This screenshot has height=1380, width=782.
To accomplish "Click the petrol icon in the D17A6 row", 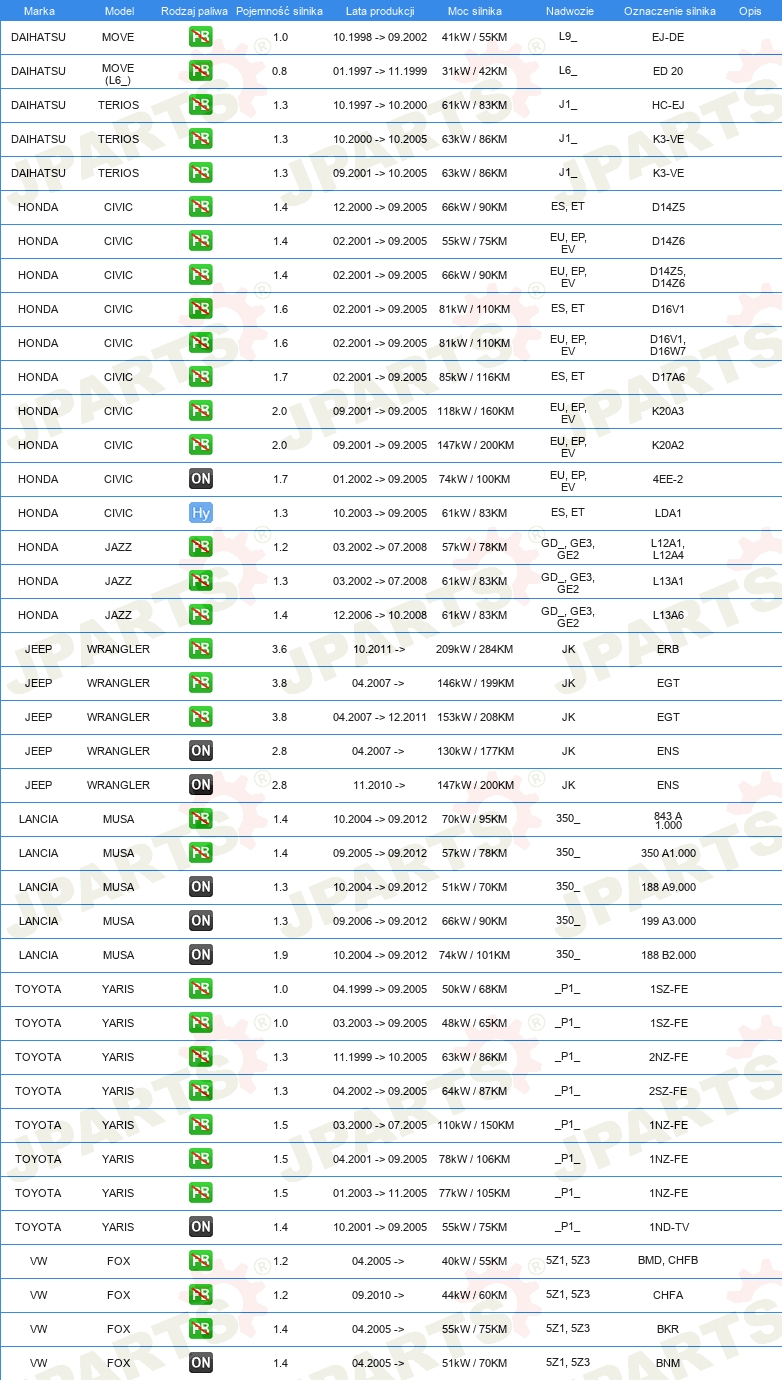I will click(201, 377).
